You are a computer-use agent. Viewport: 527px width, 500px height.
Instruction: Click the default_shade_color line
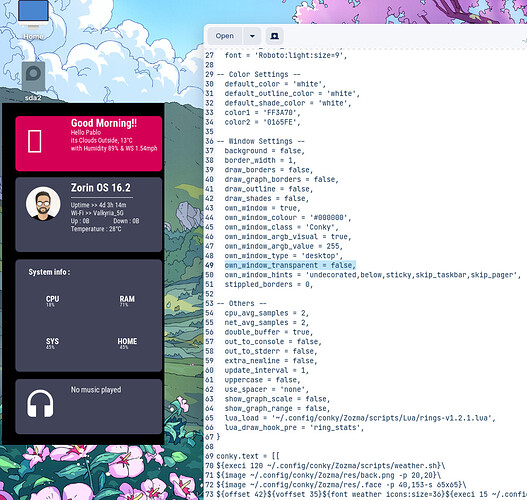click(x=288, y=103)
